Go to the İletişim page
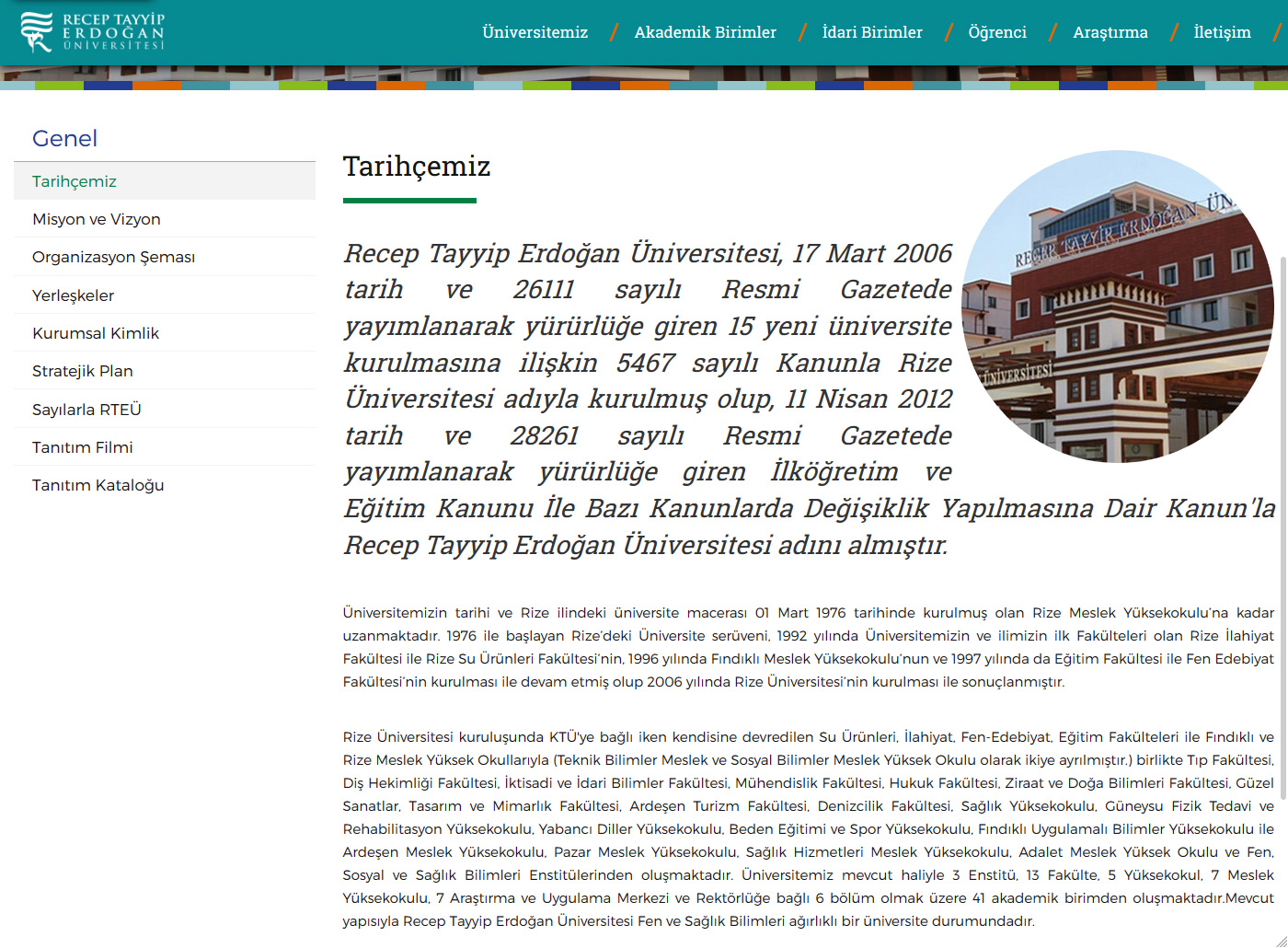Screen dimensions: 1288x948 click(1222, 32)
